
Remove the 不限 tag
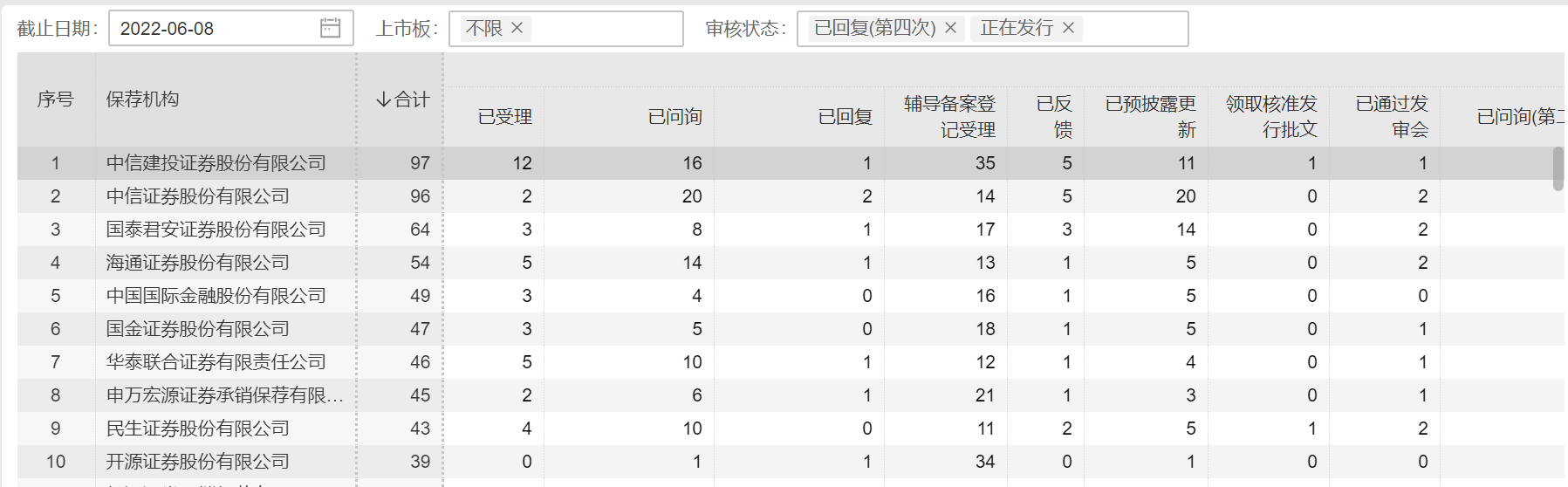tap(517, 28)
